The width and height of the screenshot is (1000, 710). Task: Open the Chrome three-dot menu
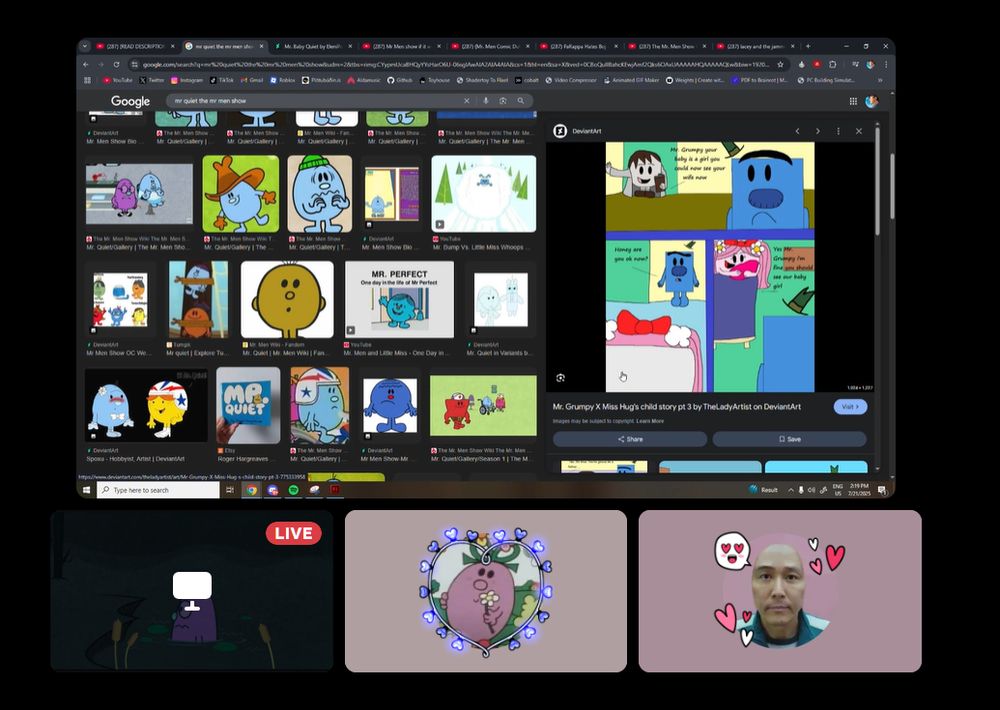pyautogui.click(x=886, y=64)
